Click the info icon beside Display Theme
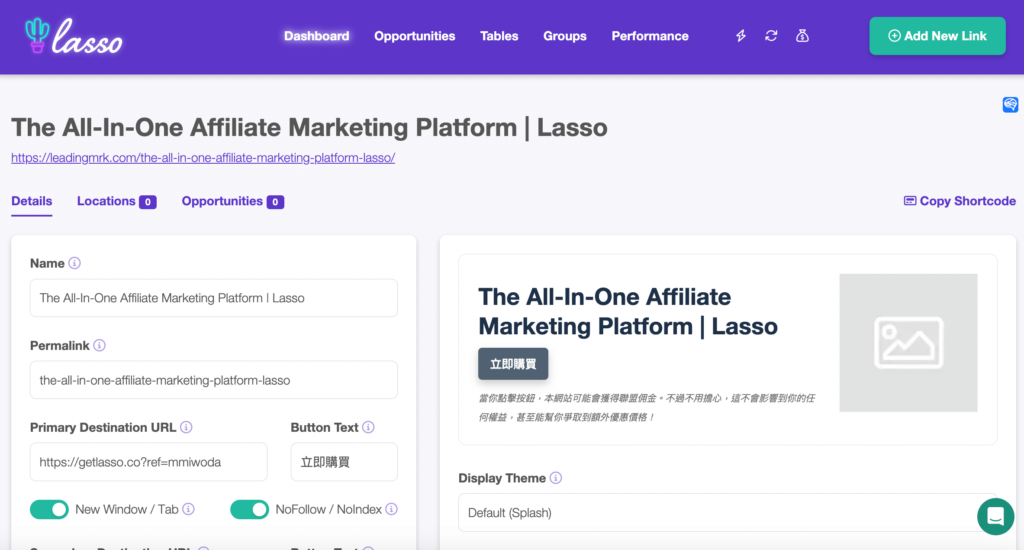This screenshot has height=550, width=1024. [556, 478]
